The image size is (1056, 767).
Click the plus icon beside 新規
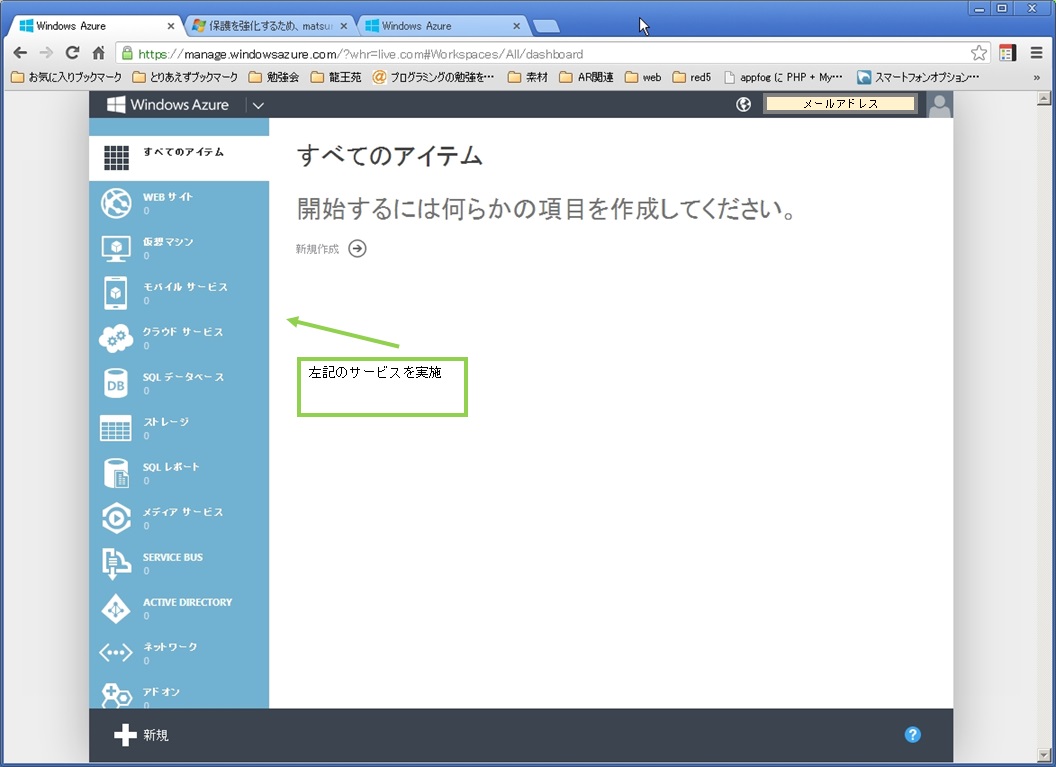click(125, 735)
